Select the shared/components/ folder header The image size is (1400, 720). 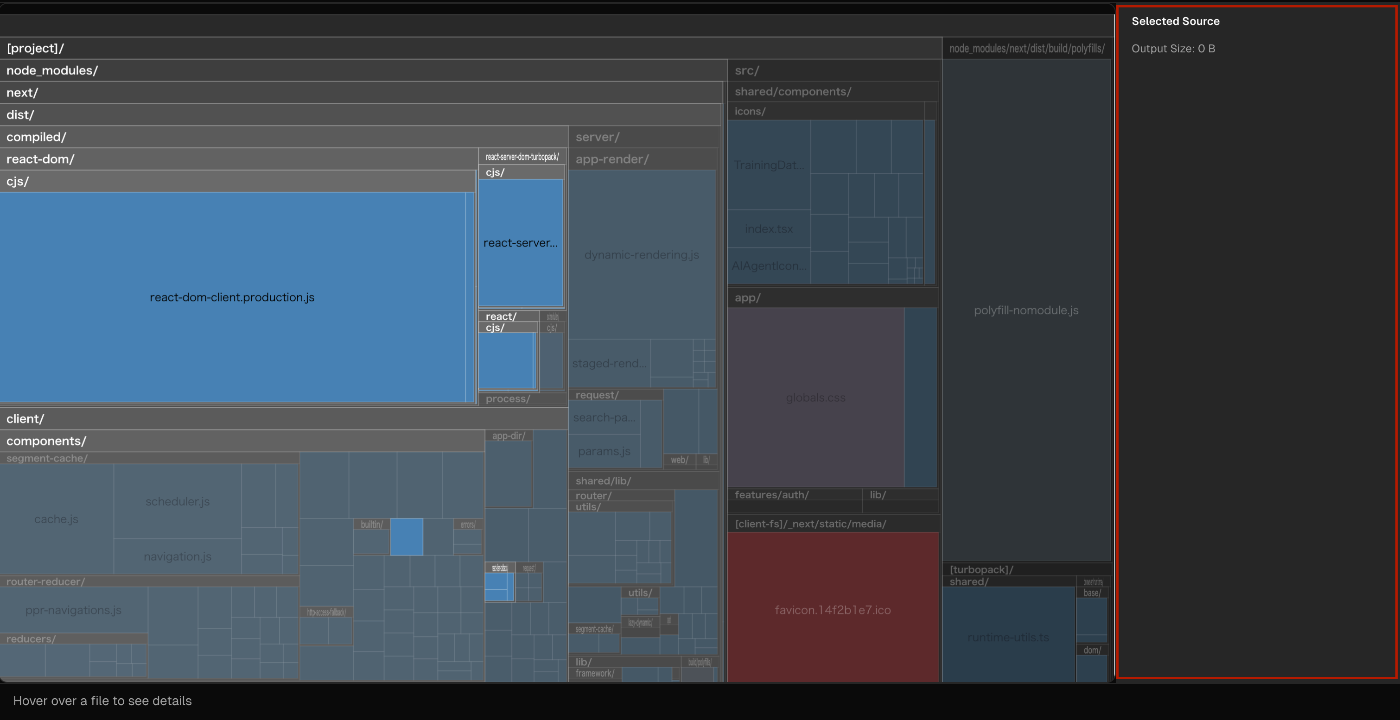point(834,92)
